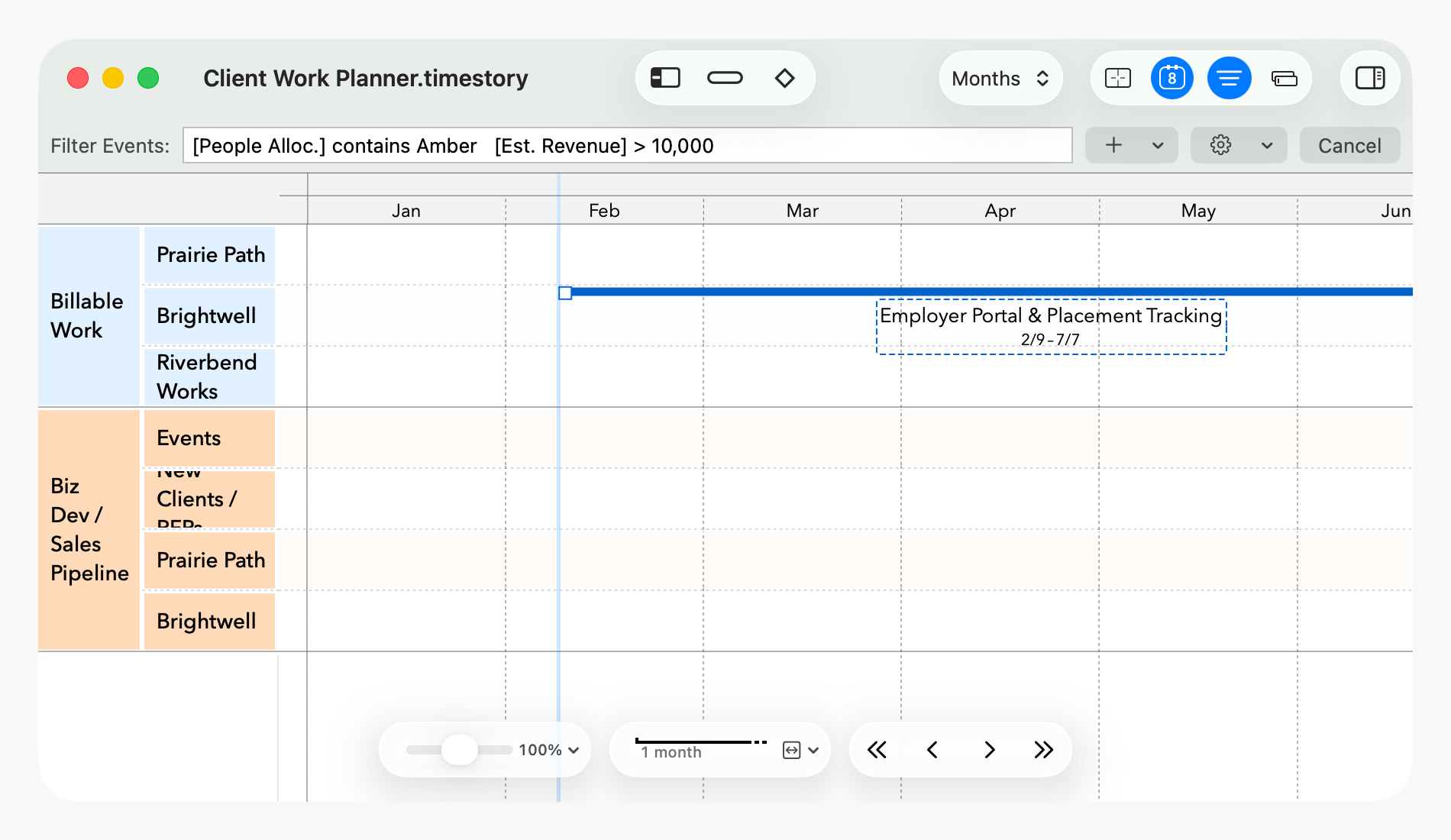Select the rounded bar event style icon
Viewport: 1451px width, 840px height.
(x=725, y=77)
